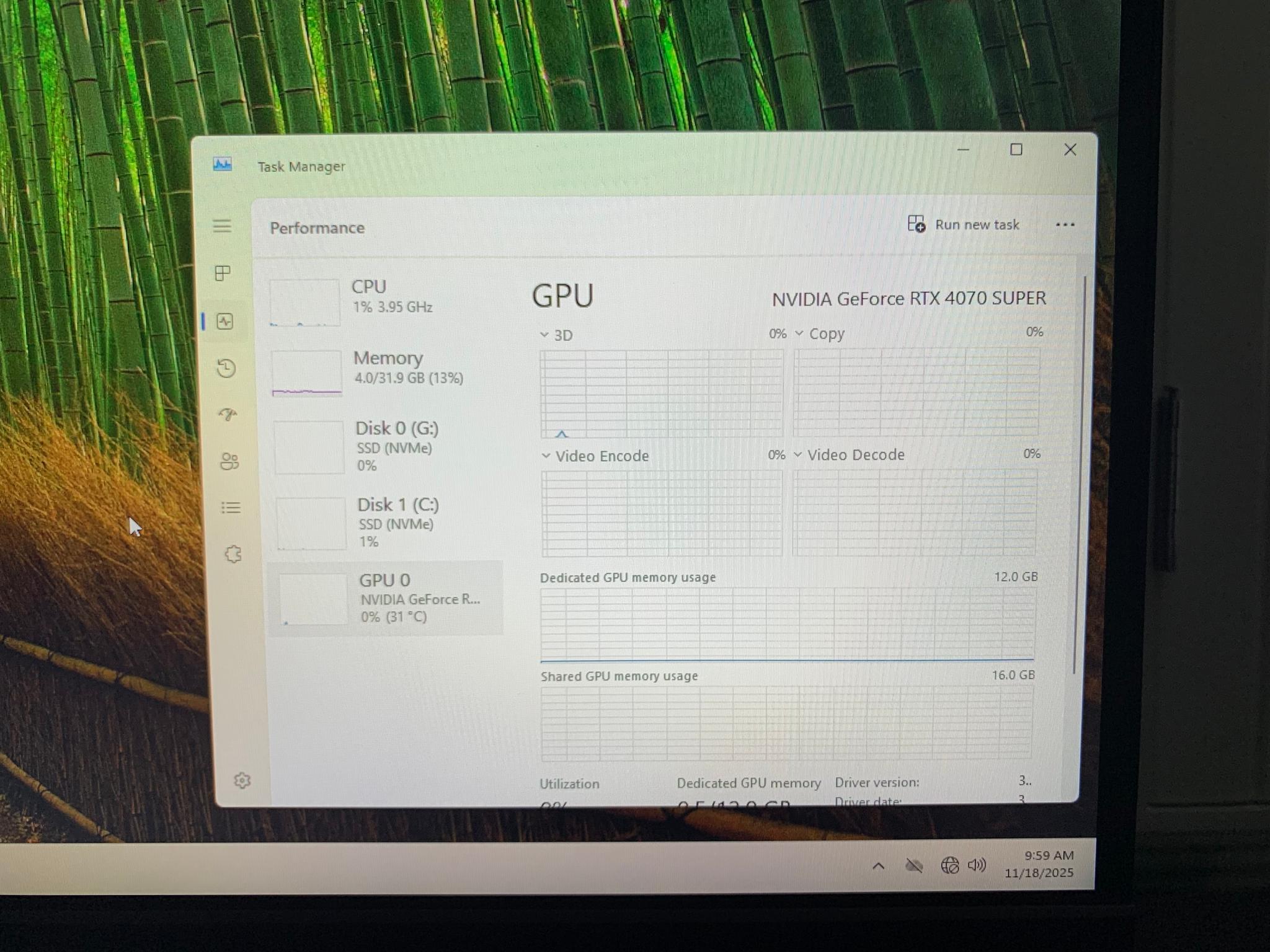The width and height of the screenshot is (1270, 952).
Task: Click the 12.0 GB memory label
Action: (1016, 577)
